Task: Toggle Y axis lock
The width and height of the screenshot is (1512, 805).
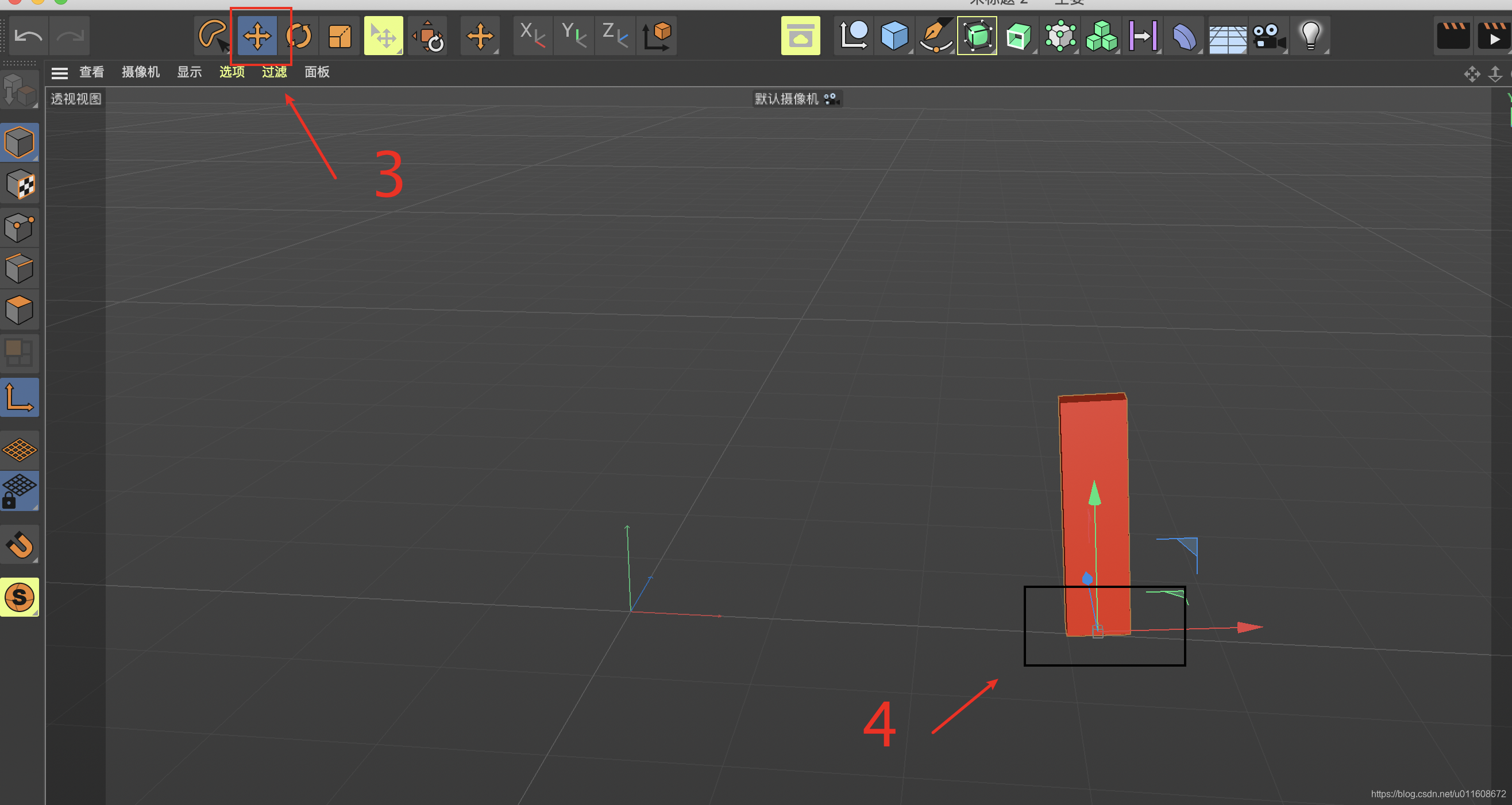Action: [x=573, y=36]
